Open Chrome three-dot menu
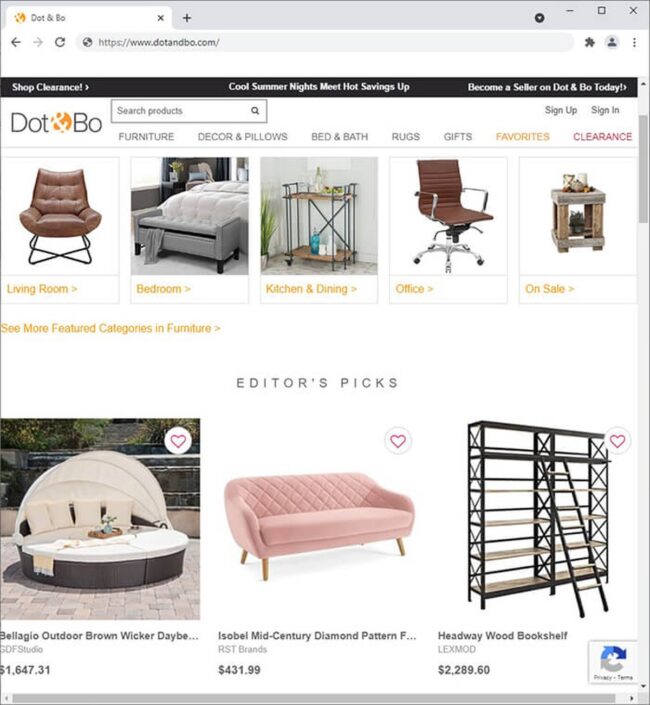The image size is (650, 705). coord(634,42)
